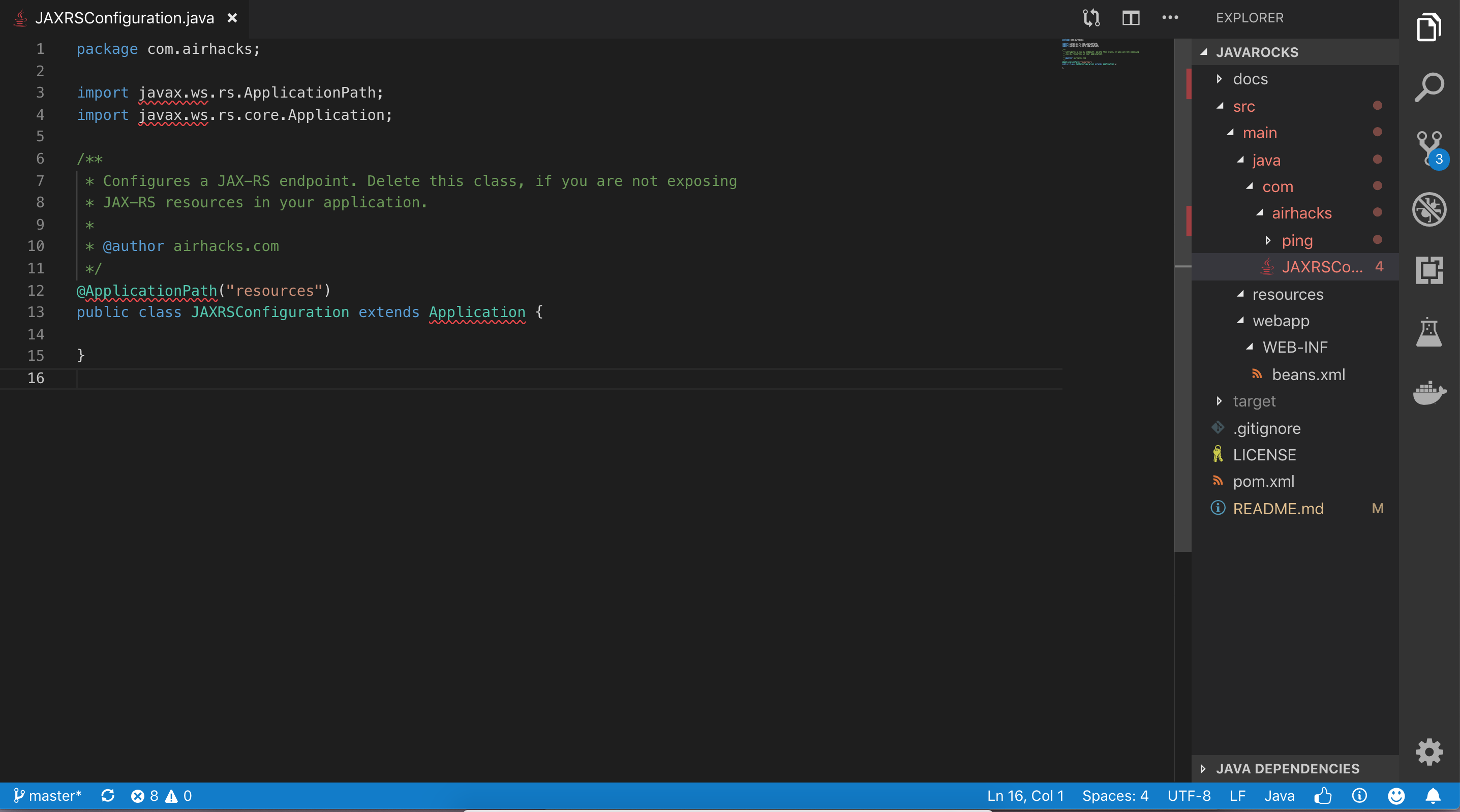Switch to the JAXRSConfiguration.java tab
The height and width of the screenshot is (812, 1460).
coord(124,18)
